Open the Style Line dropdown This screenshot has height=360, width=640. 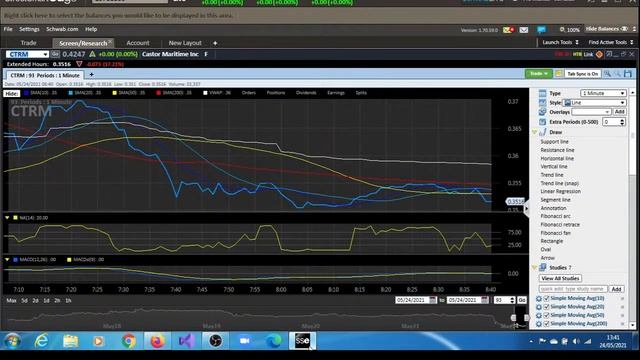[594, 102]
